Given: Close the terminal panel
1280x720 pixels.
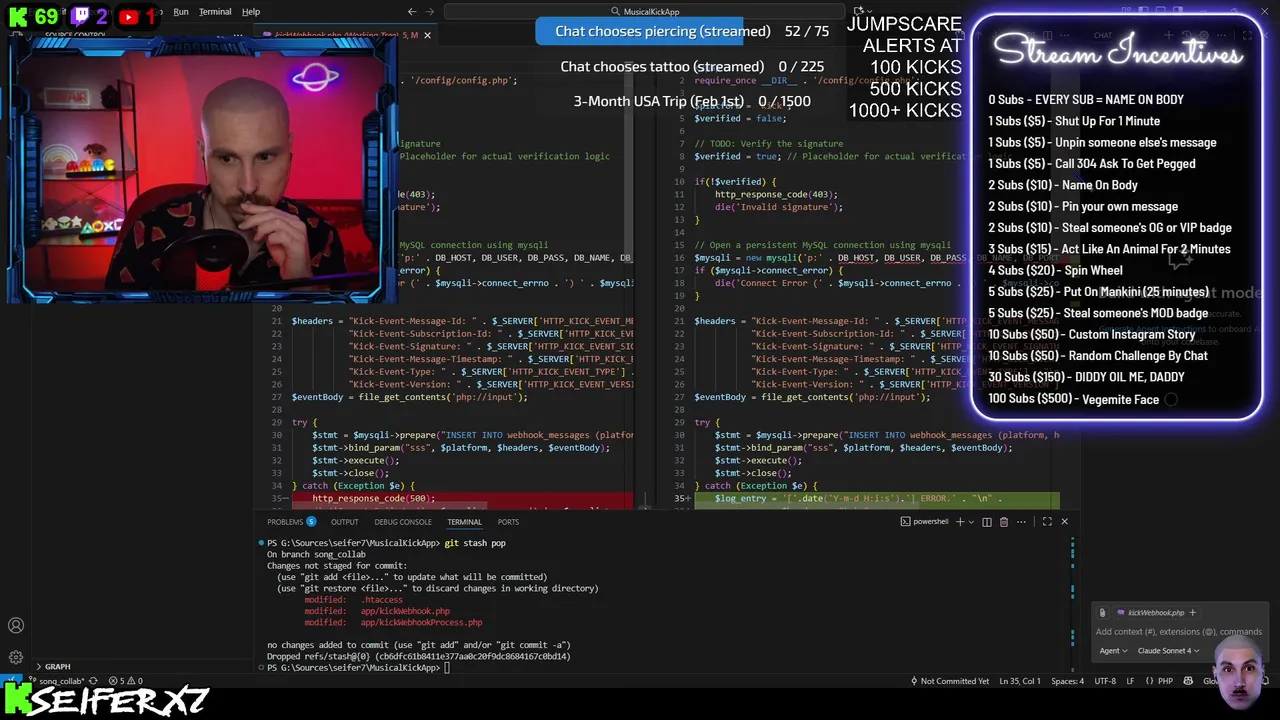Looking at the screenshot, I should [x=1064, y=522].
